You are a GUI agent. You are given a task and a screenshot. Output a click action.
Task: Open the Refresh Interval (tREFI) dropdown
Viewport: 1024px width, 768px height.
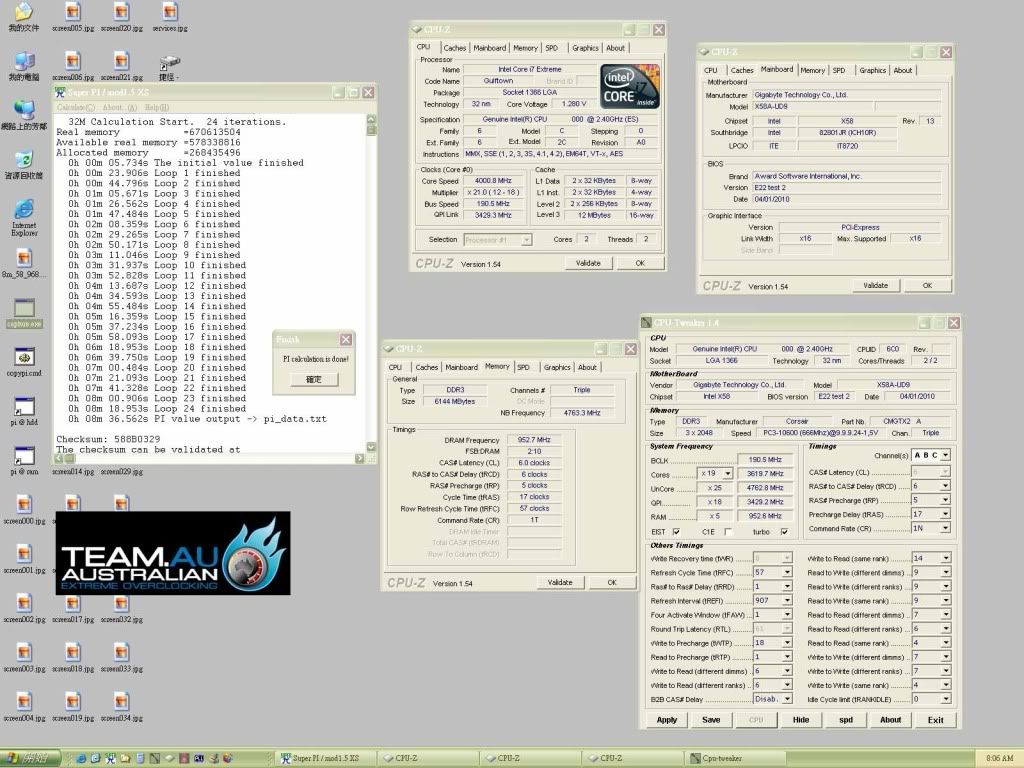[x=787, y=601]
